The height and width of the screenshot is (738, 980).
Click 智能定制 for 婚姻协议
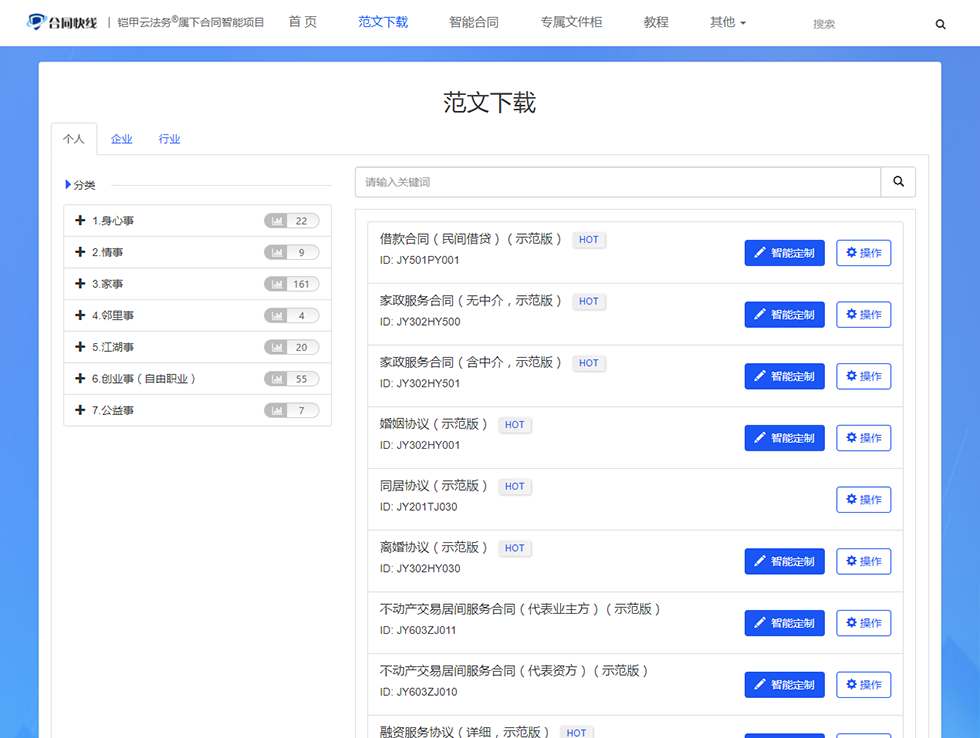tap(784, 438)
